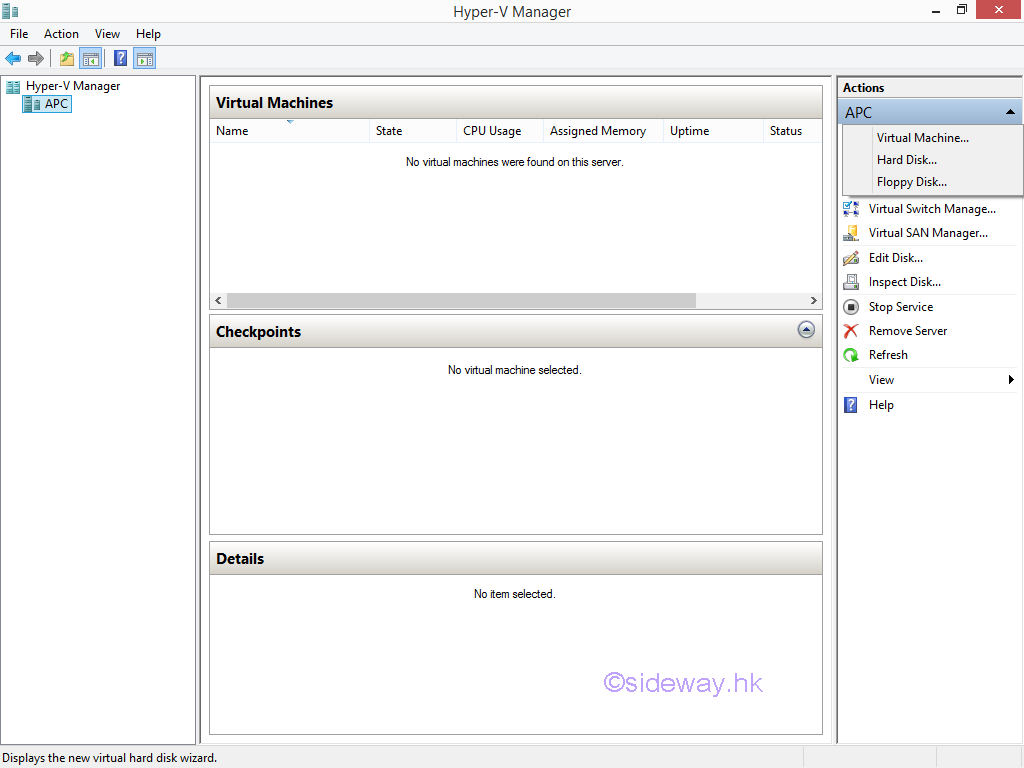Toggle the Show/Hide Console Tree toolbar button
Image resolution: width=1024 pixels, height=768 pixels.
click(90, 58)
